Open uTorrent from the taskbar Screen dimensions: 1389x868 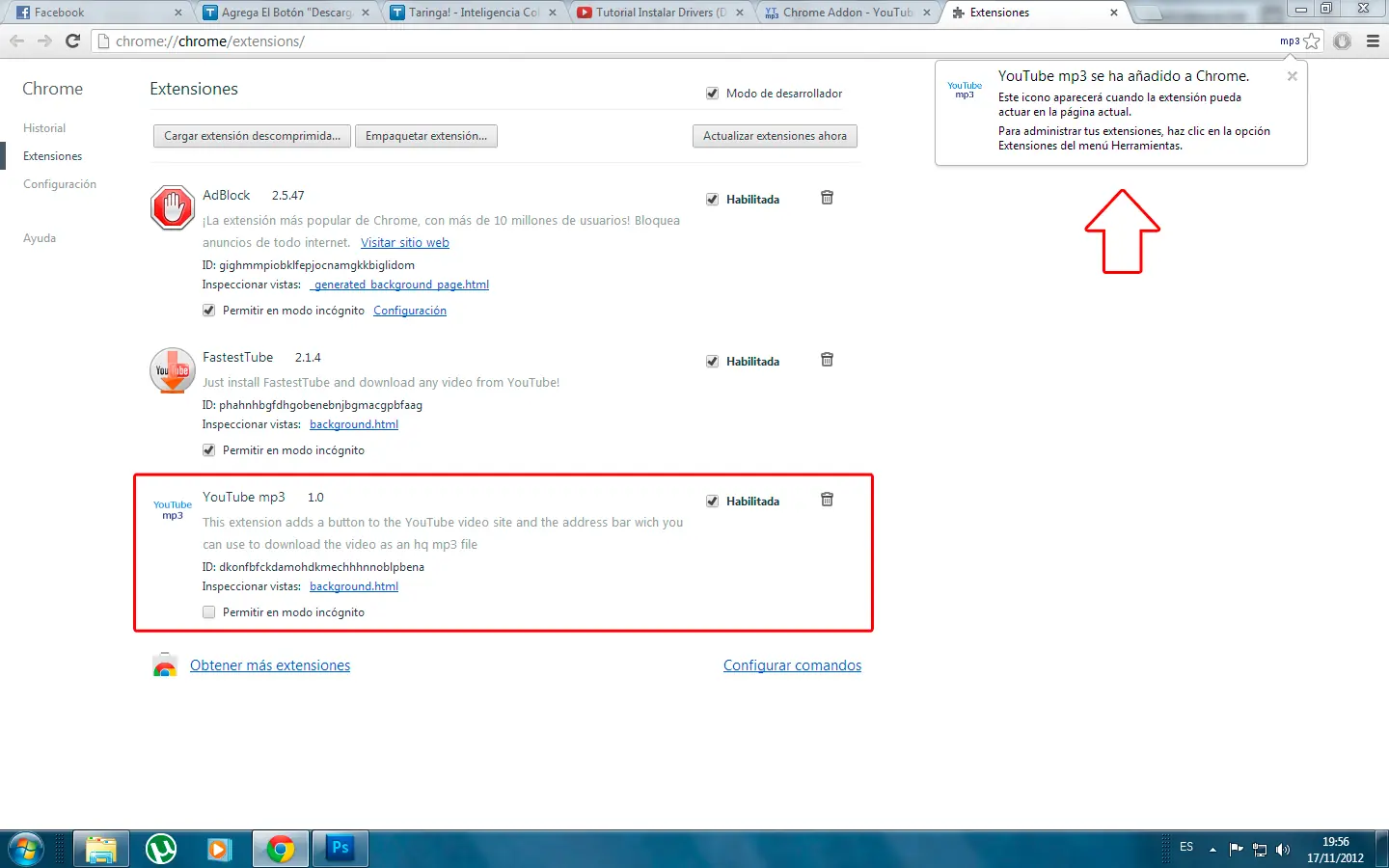(x=161, y=850)
